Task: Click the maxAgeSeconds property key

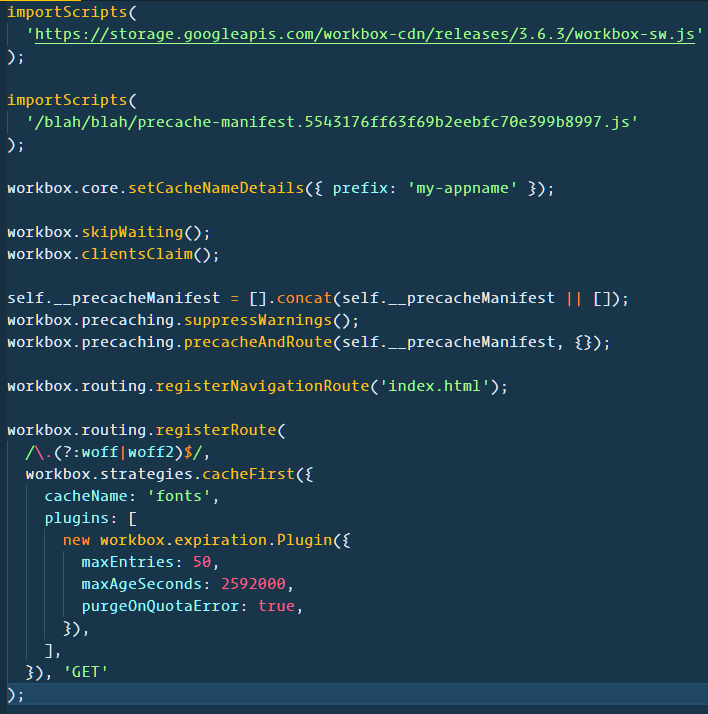Action: [x=142, y=584]
